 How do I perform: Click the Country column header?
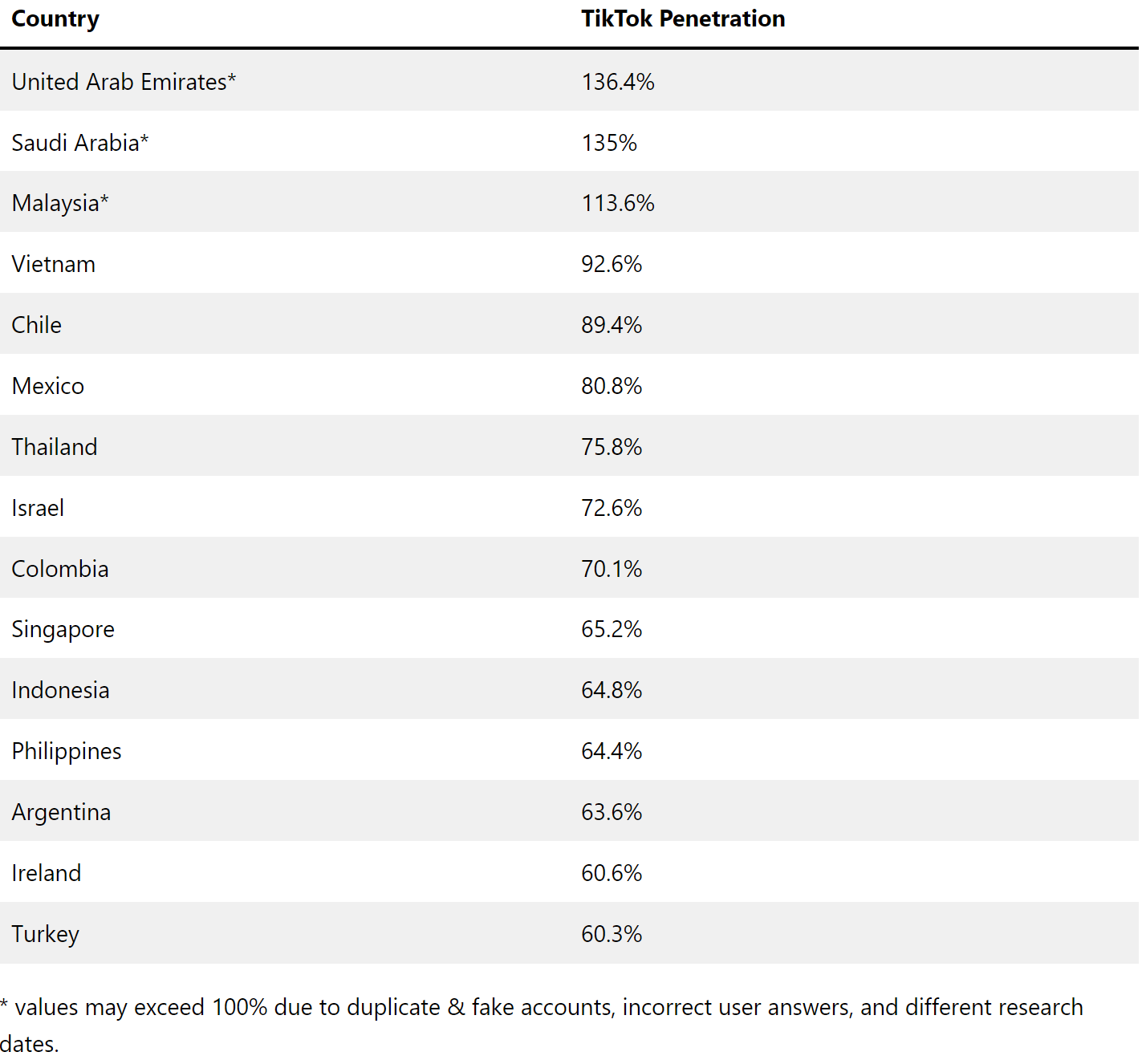tap(55, 19)
